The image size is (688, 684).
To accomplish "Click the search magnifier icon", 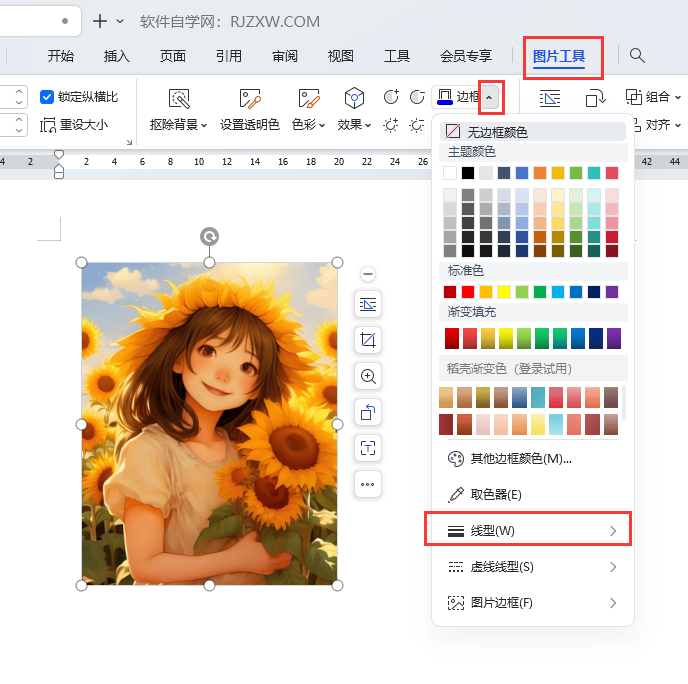I will click(x=637, y=55).
